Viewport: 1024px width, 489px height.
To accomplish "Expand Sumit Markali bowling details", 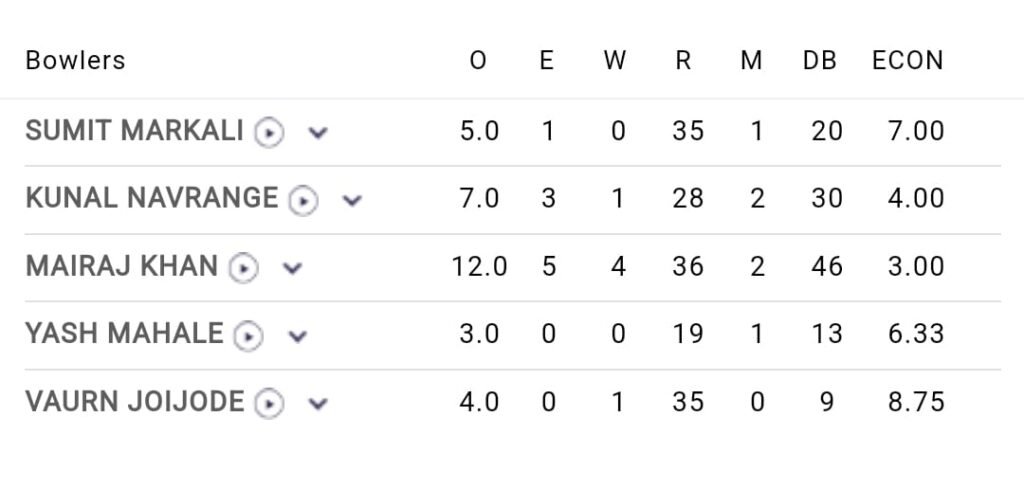I will click(x=318, y=132).
